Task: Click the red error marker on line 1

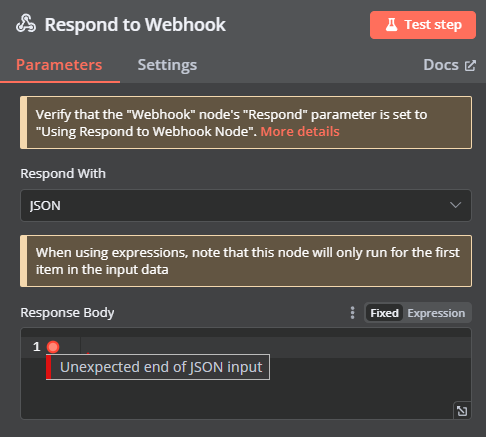Action: (x=53, y=347)
